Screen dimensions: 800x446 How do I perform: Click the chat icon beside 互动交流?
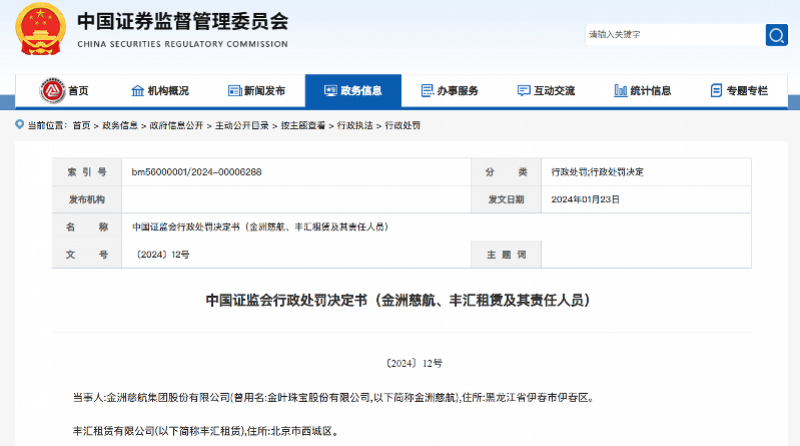point(523,91)
